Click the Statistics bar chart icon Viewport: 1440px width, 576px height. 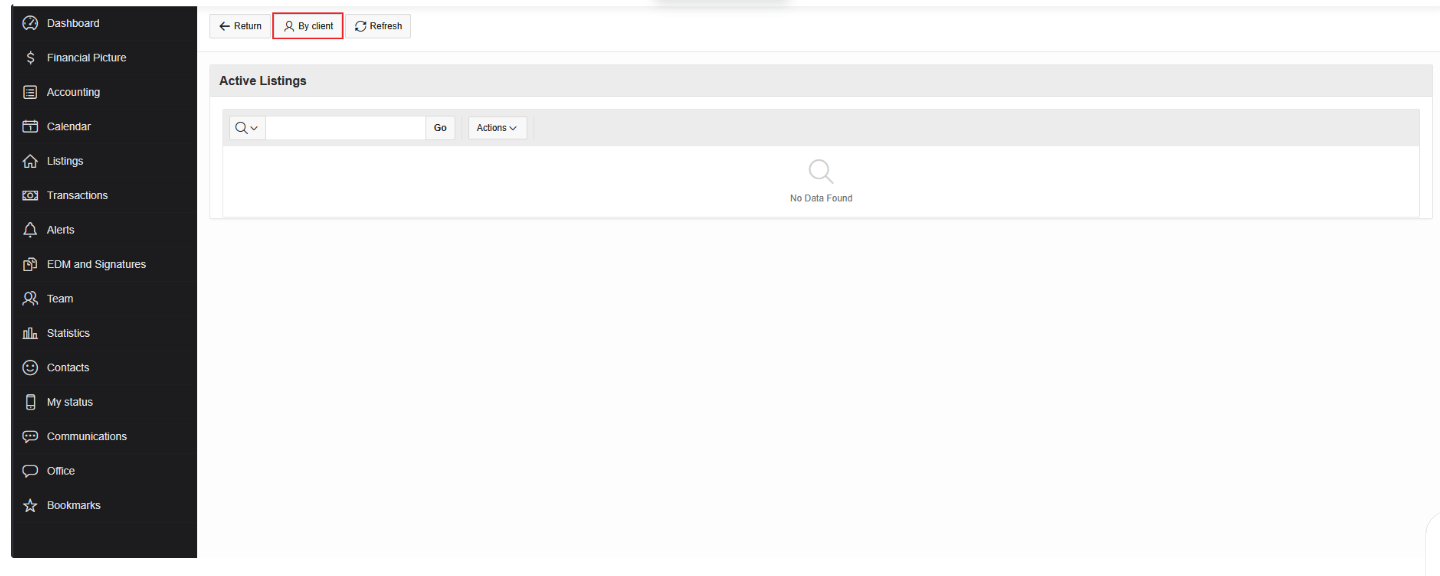pos(30,333)
